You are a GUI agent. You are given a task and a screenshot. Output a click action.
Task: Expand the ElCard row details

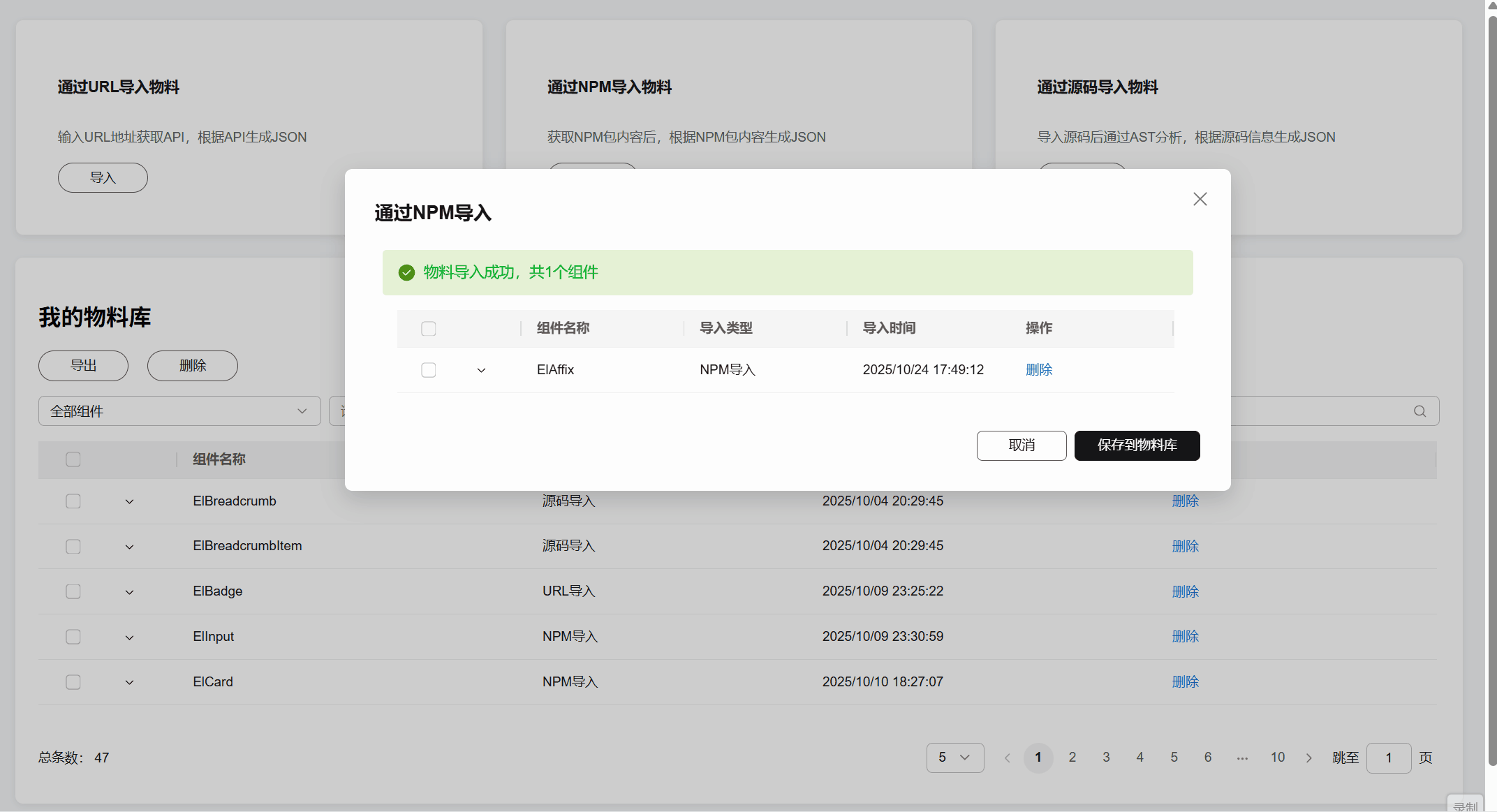[129, 682]
